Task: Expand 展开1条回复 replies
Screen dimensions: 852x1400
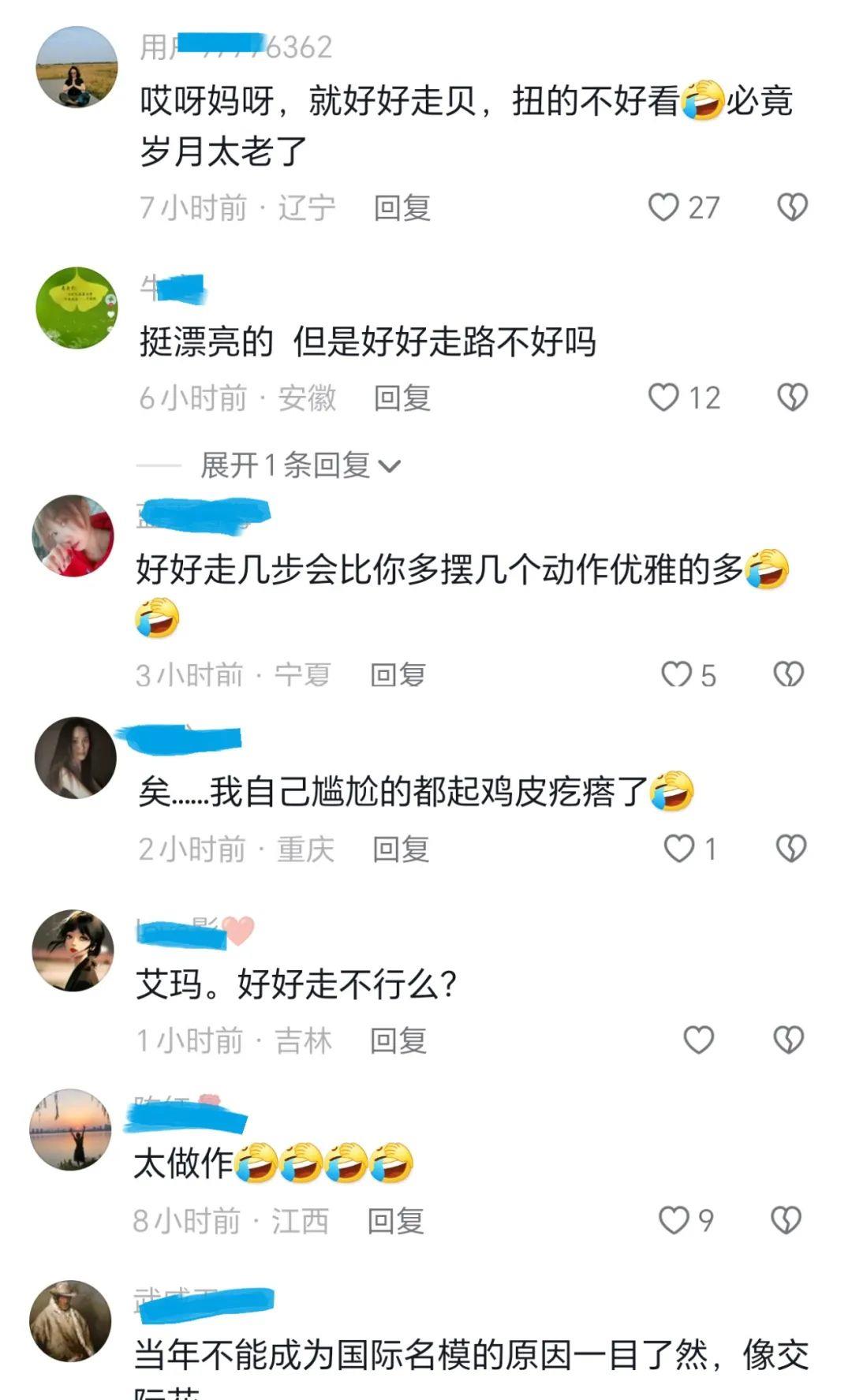Action: 300,465
